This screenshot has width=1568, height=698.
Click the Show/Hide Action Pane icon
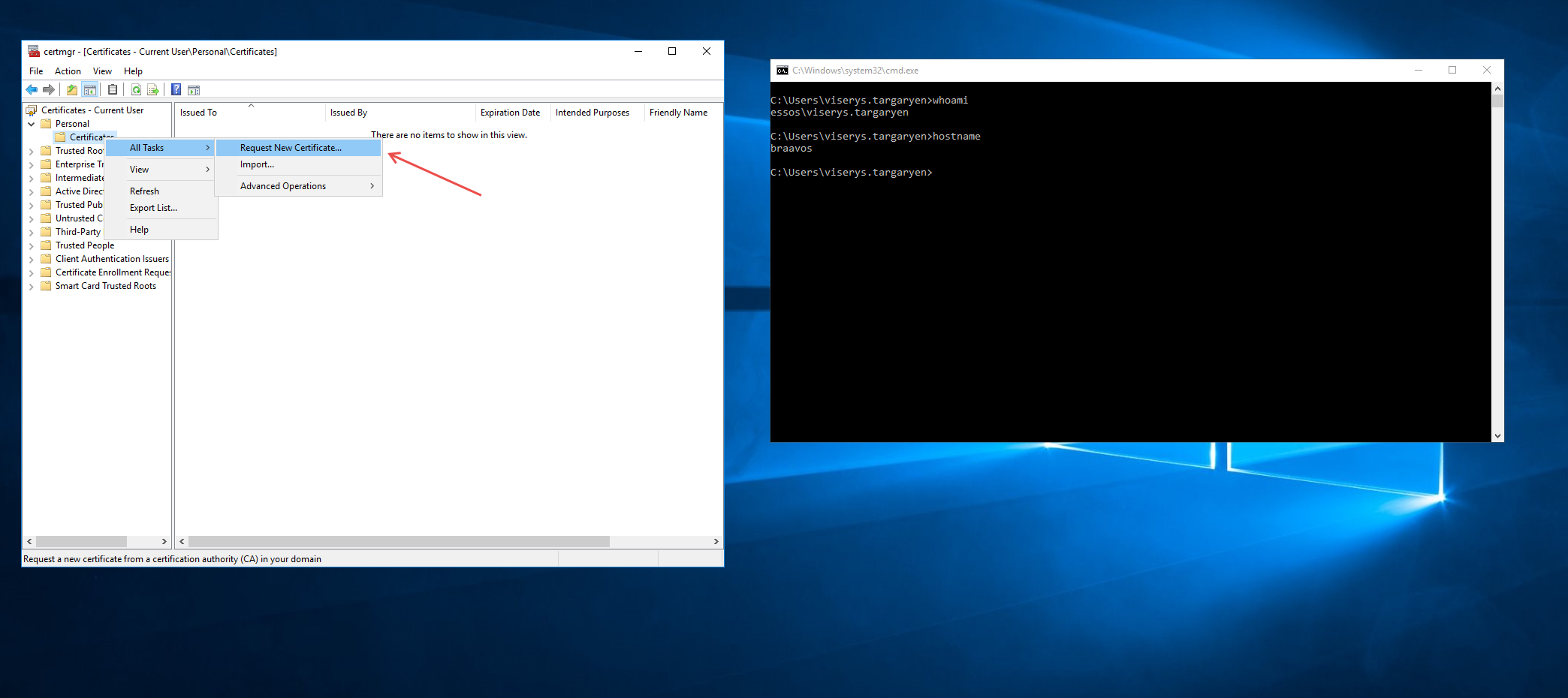click(194, 90)
